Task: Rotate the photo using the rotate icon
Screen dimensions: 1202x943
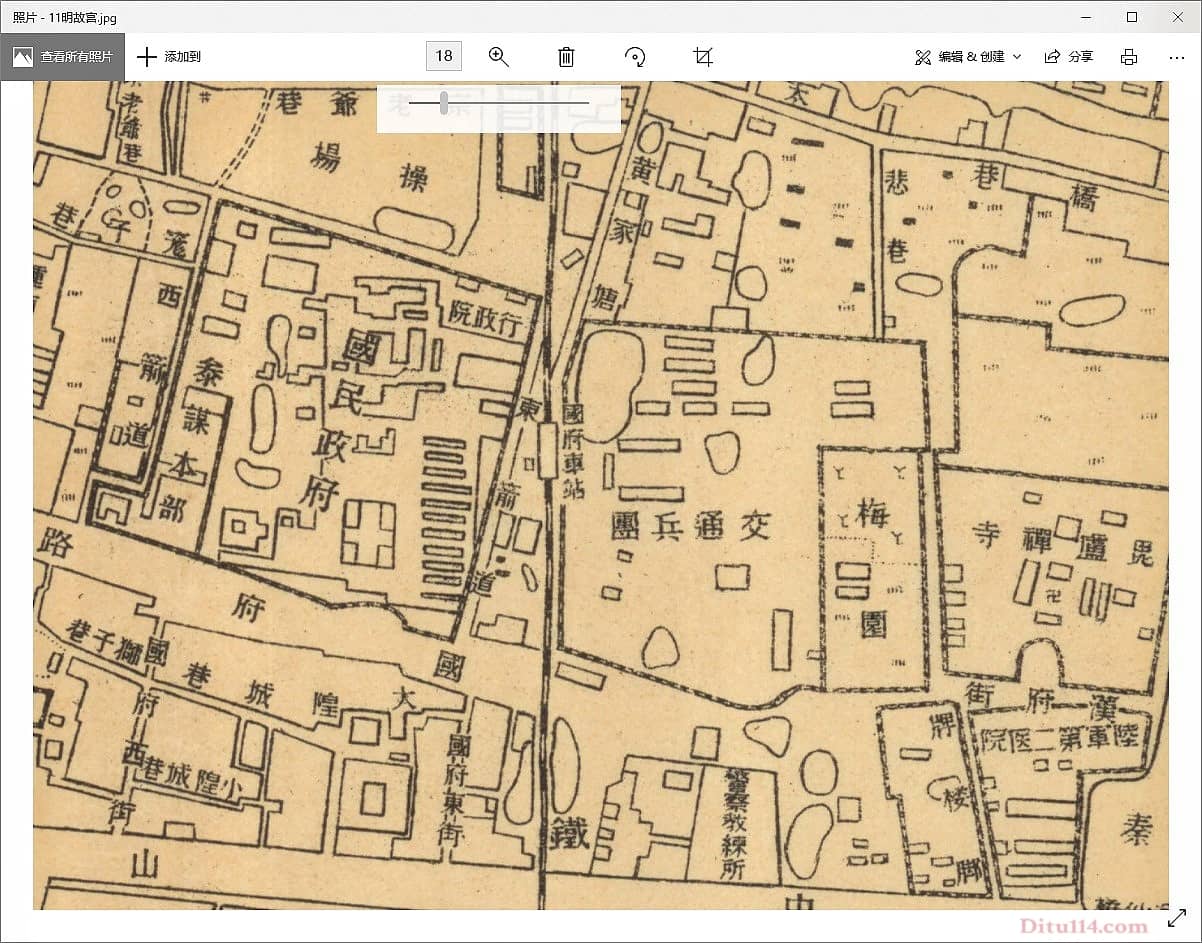Action: click(x=635, y=57)
